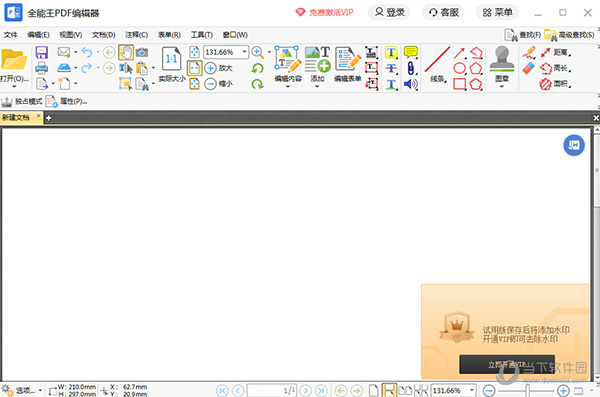Screen dimensions: 600x397
Task: Open the 注释(C) menu
Action: point(137,35)
